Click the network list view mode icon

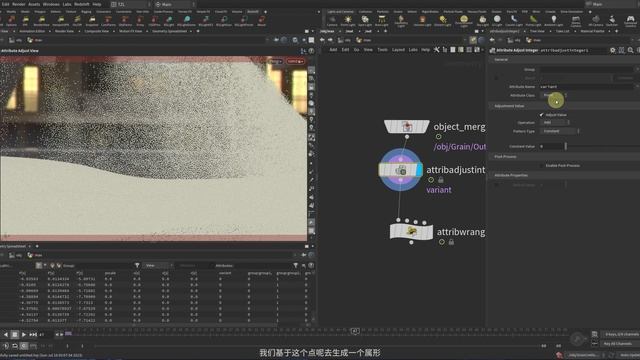[453, 50]
